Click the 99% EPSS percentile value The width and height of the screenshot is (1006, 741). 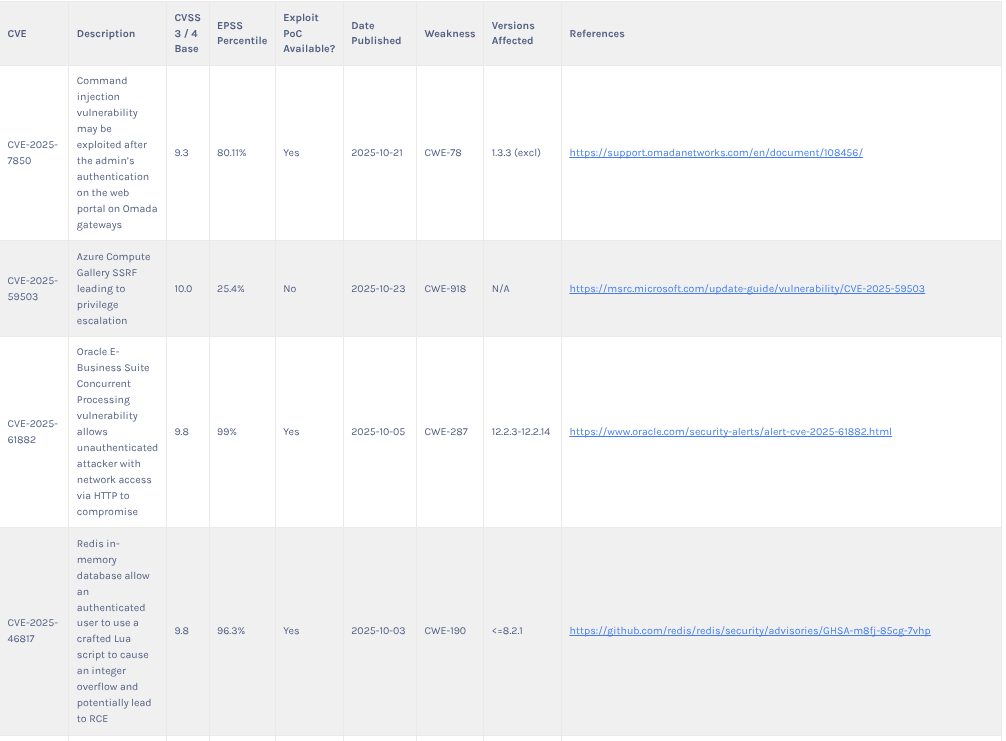tap(227, 432)
